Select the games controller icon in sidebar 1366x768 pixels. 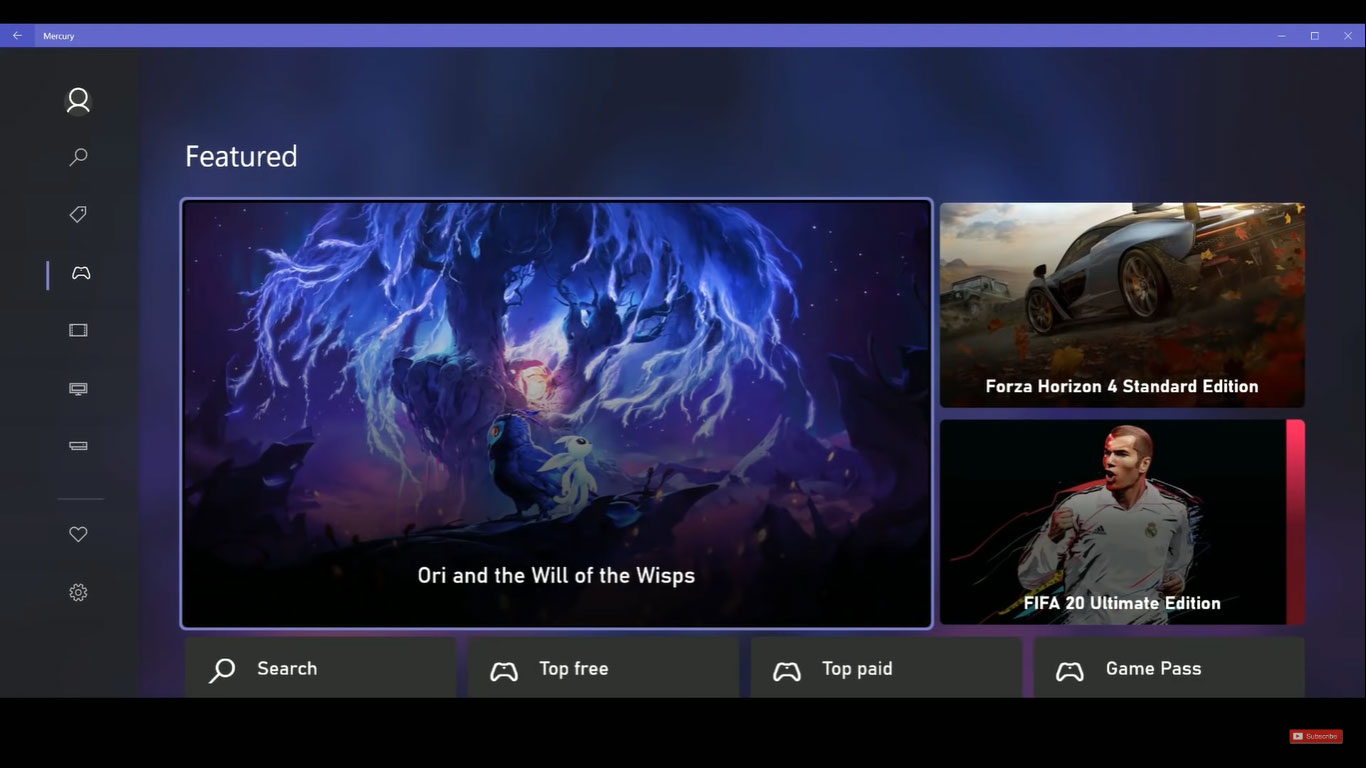click(80, 272)
